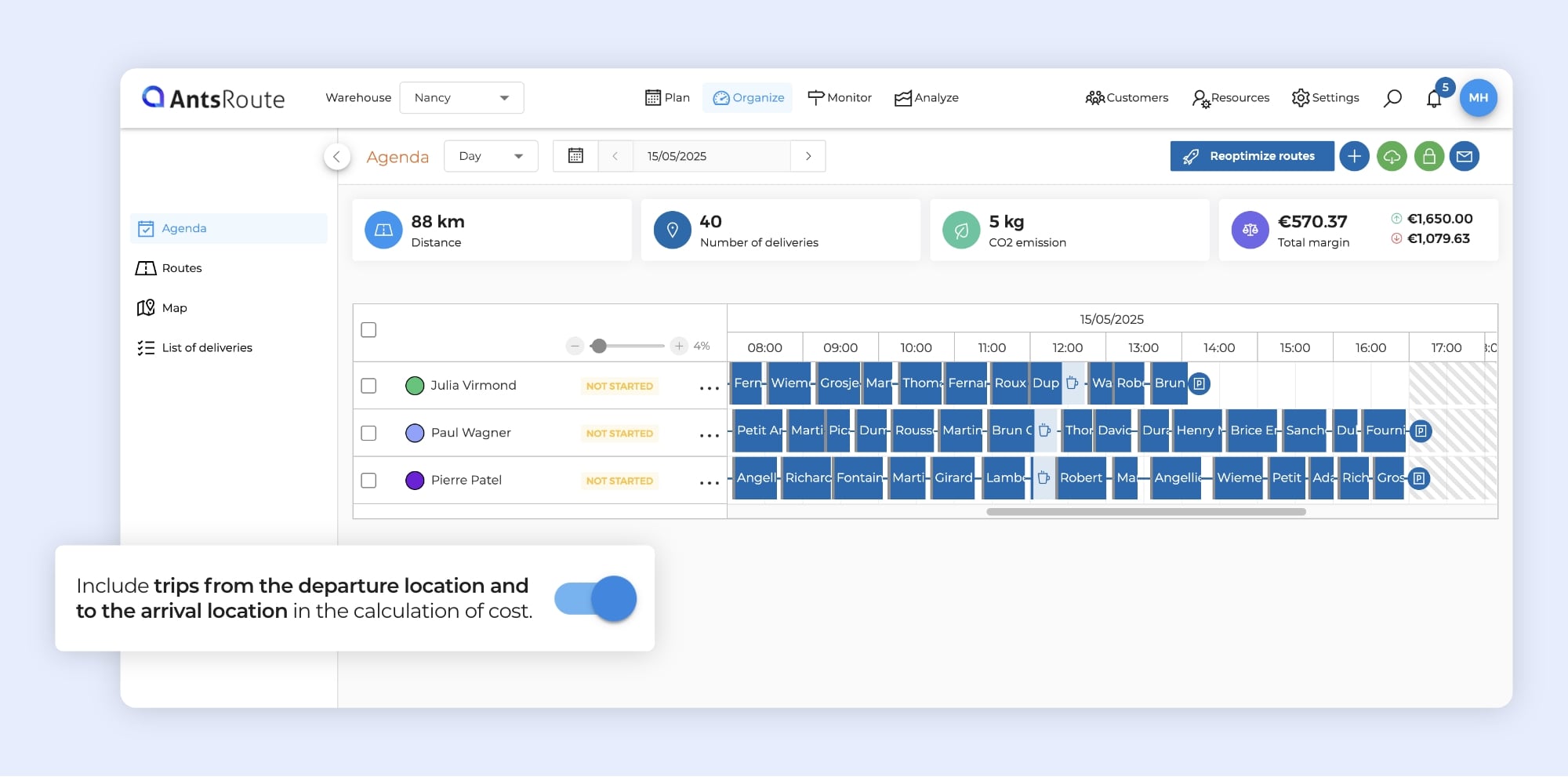Check the box for Pierre Patel
The image size is (1568, 777).
(x=368, y=481)
